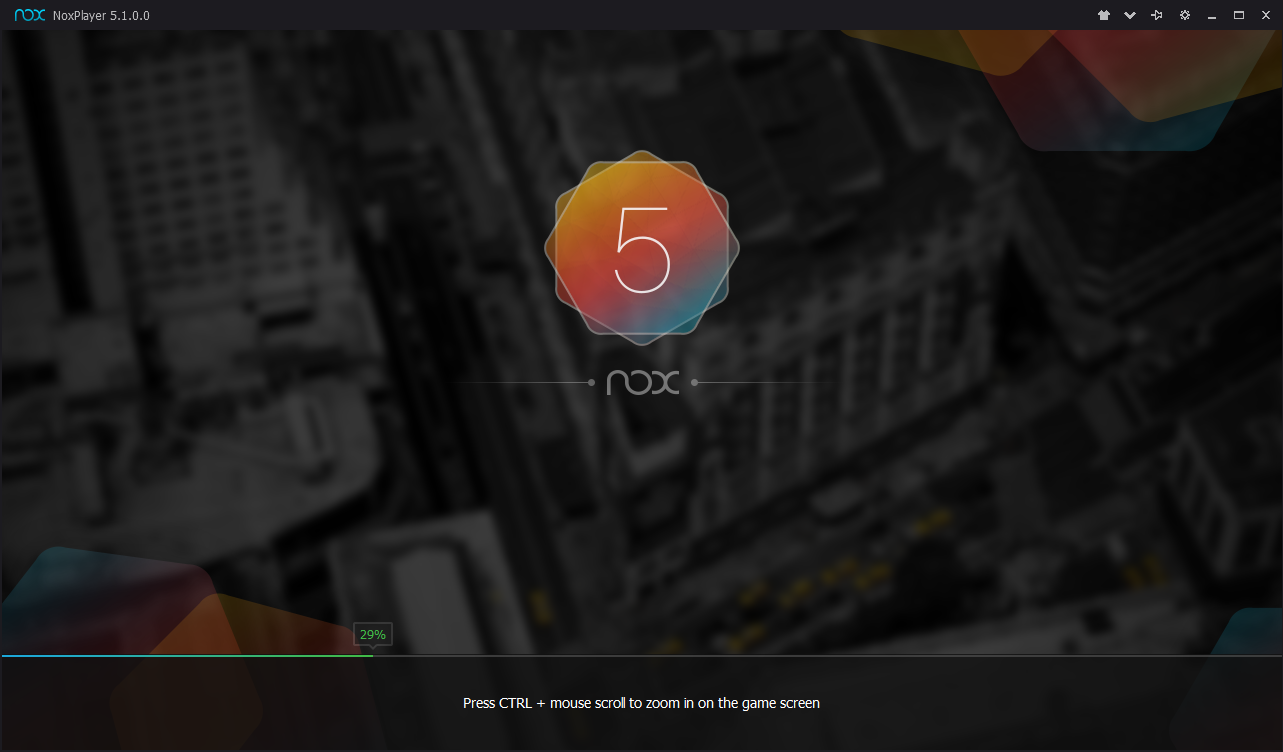Click the nox wordmark under the logo
The height and width of the screenshot is (752, 1283).
click(x=643, y=382)
